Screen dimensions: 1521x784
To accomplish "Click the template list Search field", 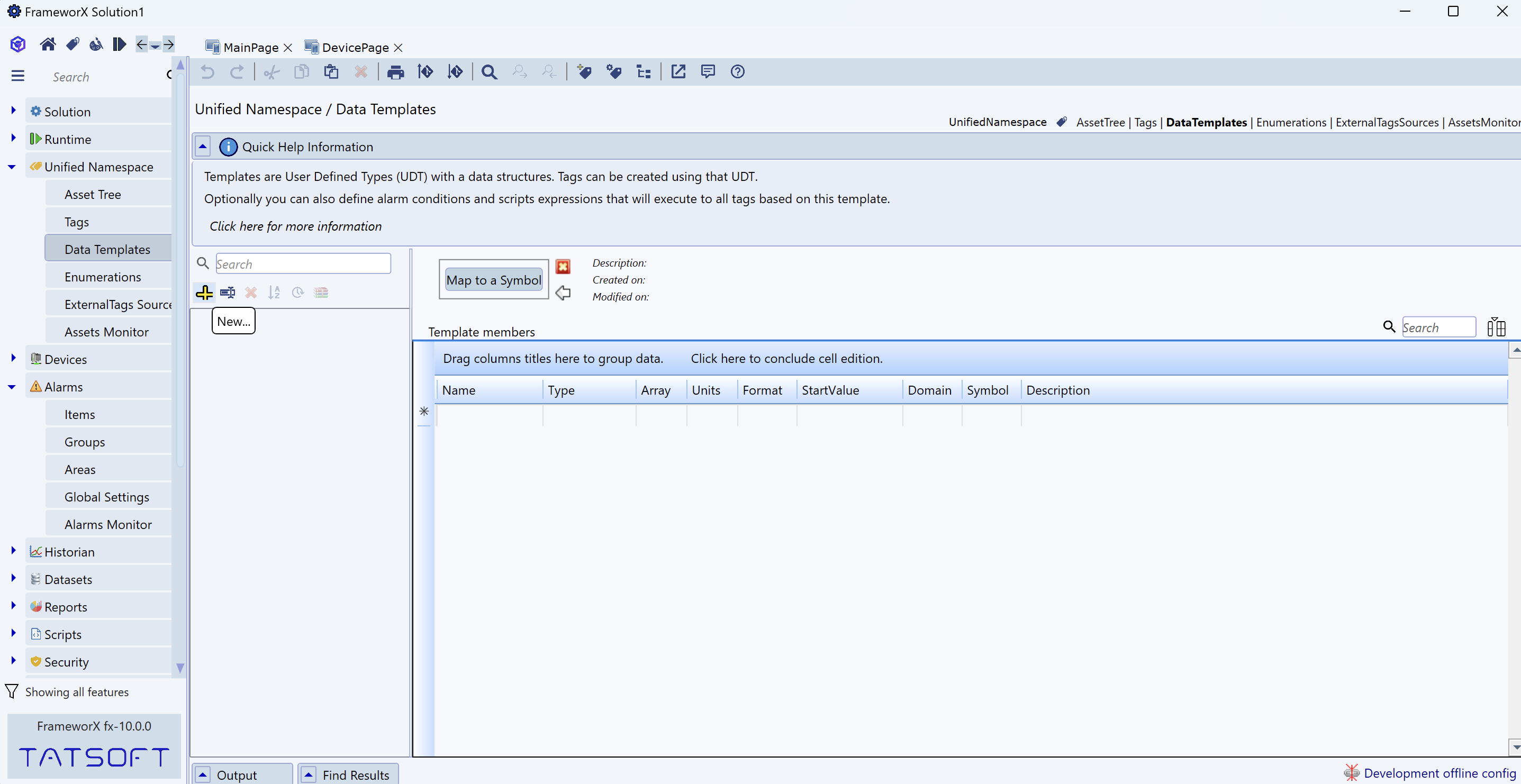I will pos(303,264).
